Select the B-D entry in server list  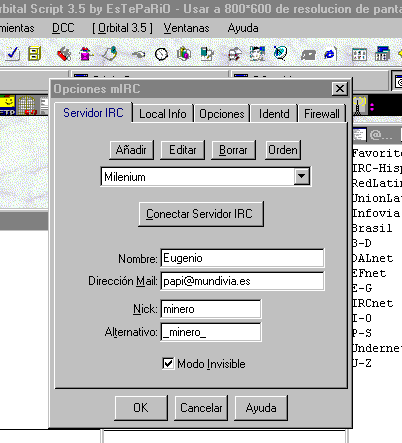pyautogui.click(x=362, y=243)
